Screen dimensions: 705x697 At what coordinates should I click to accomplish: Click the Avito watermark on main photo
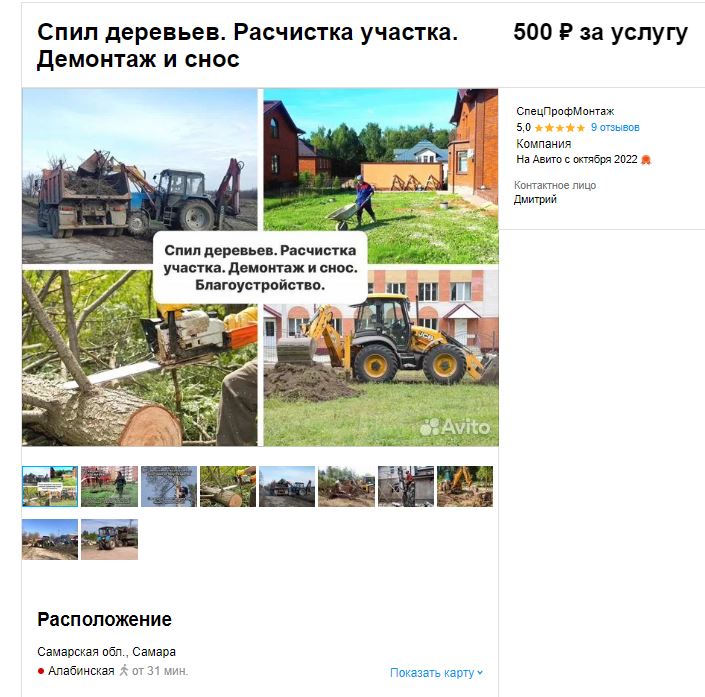454,426
